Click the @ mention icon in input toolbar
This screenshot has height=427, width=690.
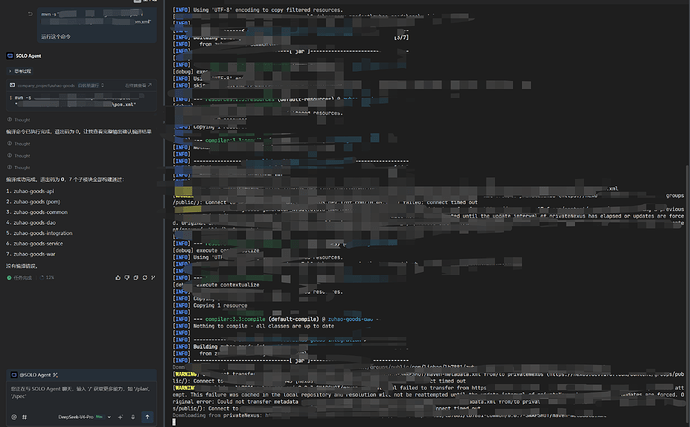click(x=14, y=417)
